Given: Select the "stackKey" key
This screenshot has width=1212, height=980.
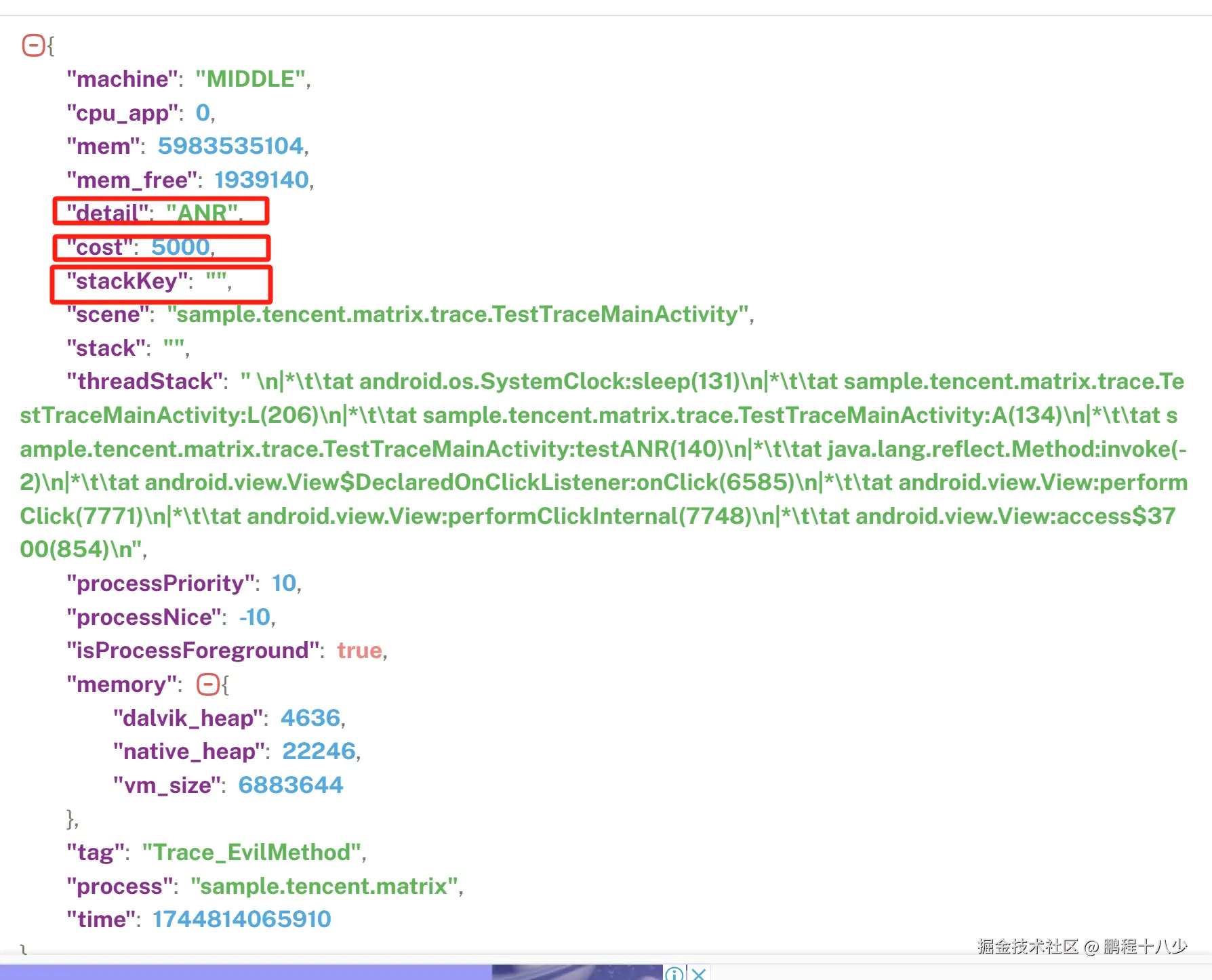Looking at the screenshot, I should 127,281.
